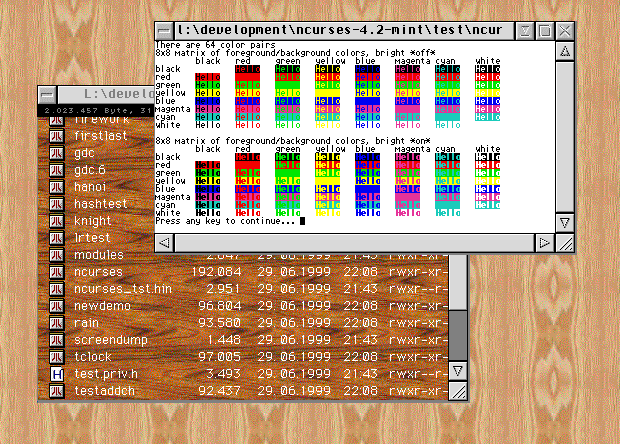Select the testaddch file icon
Screen dimensions: 620x444
coord(57,391)
